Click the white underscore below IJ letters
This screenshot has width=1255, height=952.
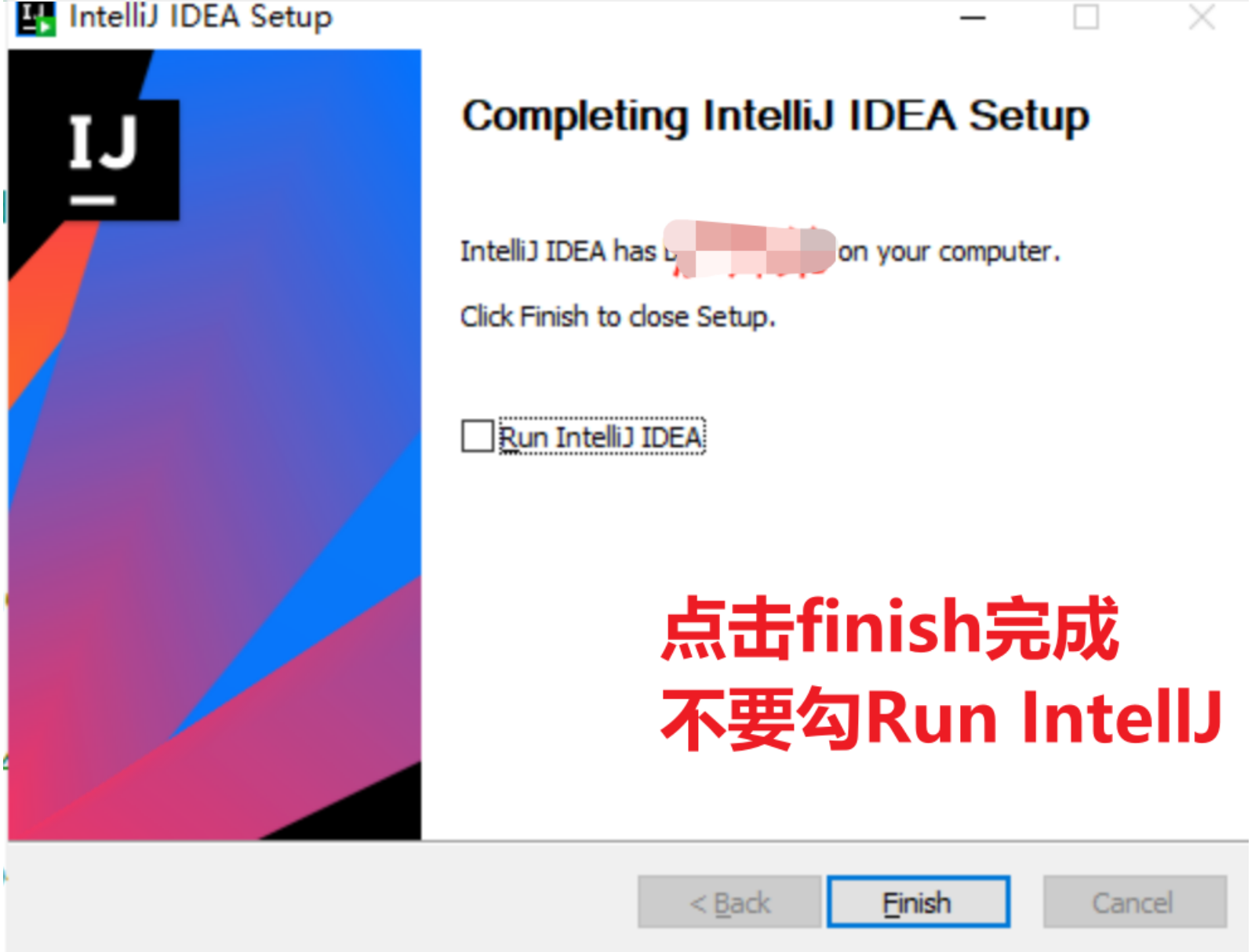[x=93, y=201]
